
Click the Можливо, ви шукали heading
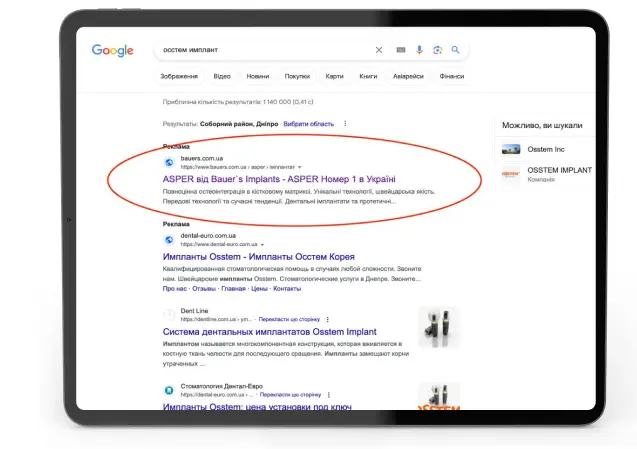coord(542,125)
